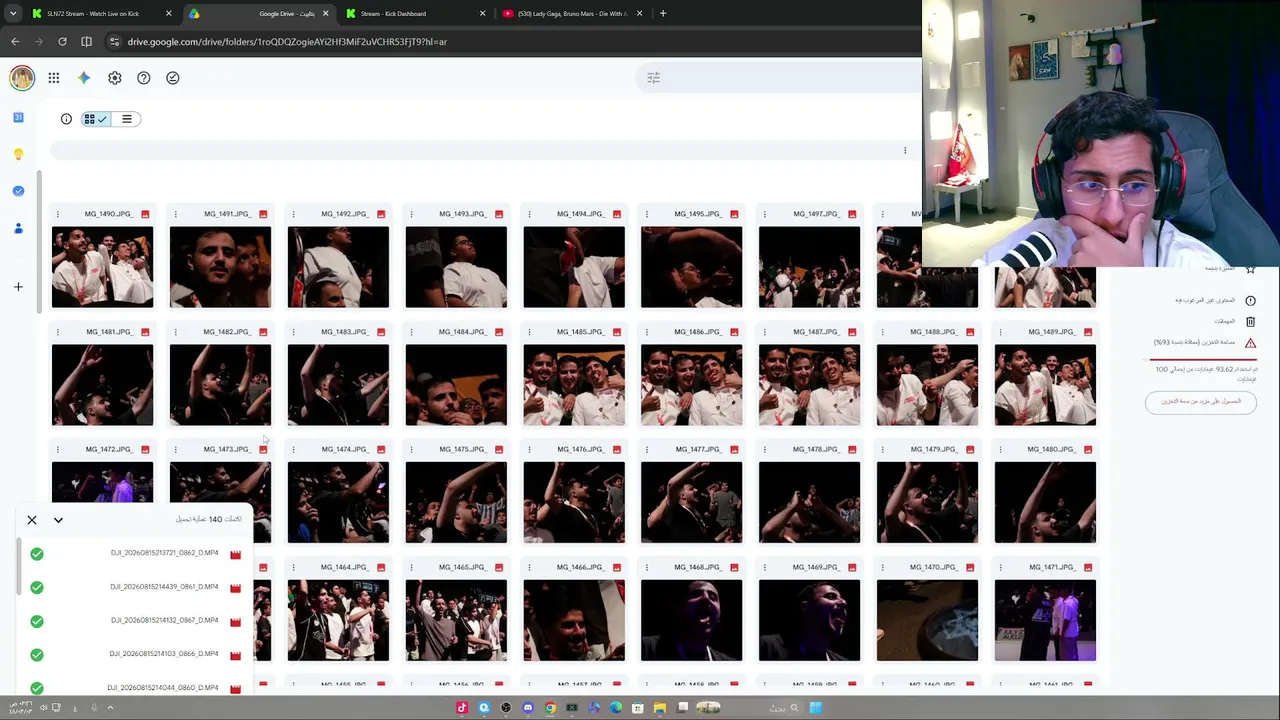Open the Gemini sparkle assistant

(84, 78)
